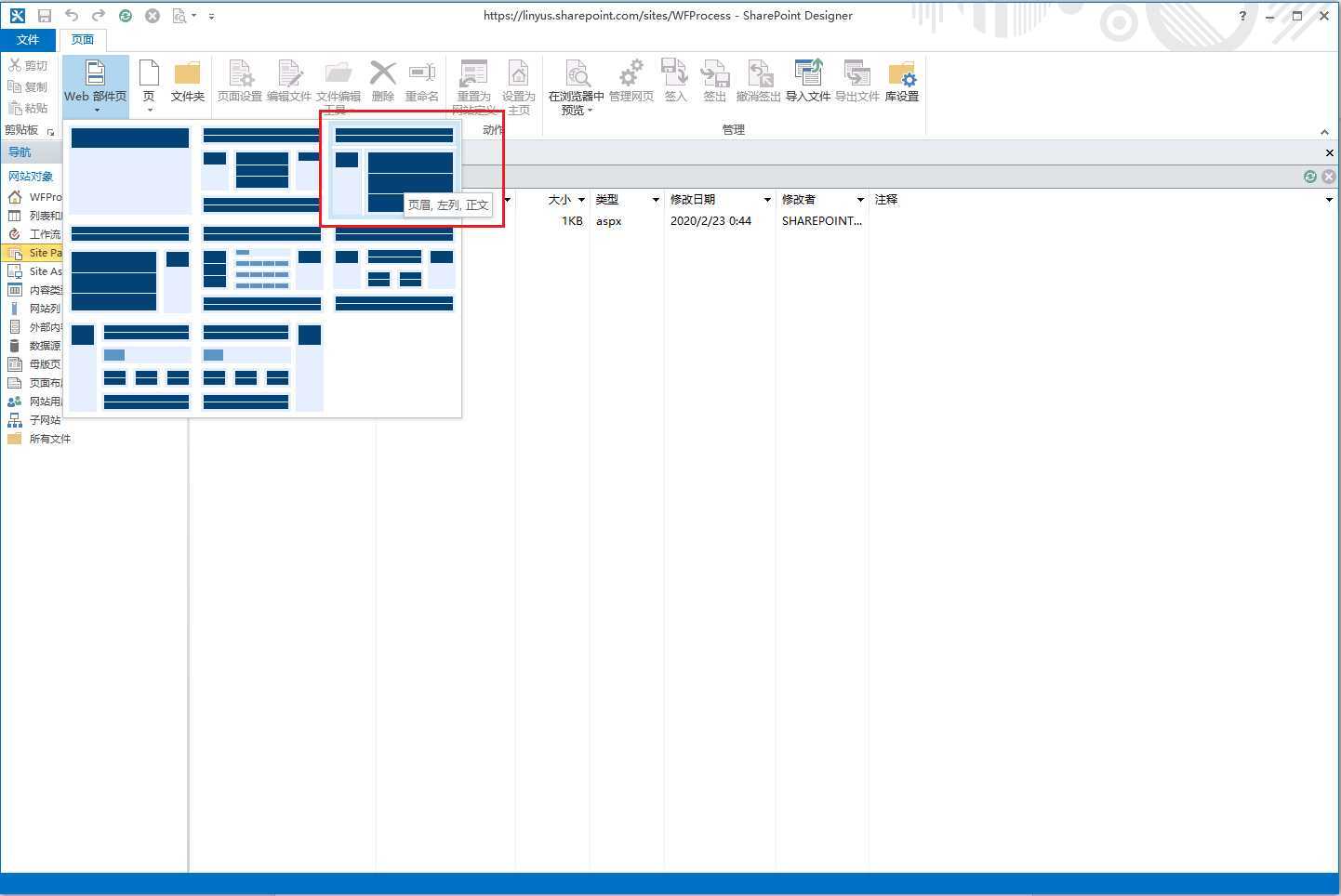Open the 文件 tab
The image size is (1341, 896).
tap(28, 40)
